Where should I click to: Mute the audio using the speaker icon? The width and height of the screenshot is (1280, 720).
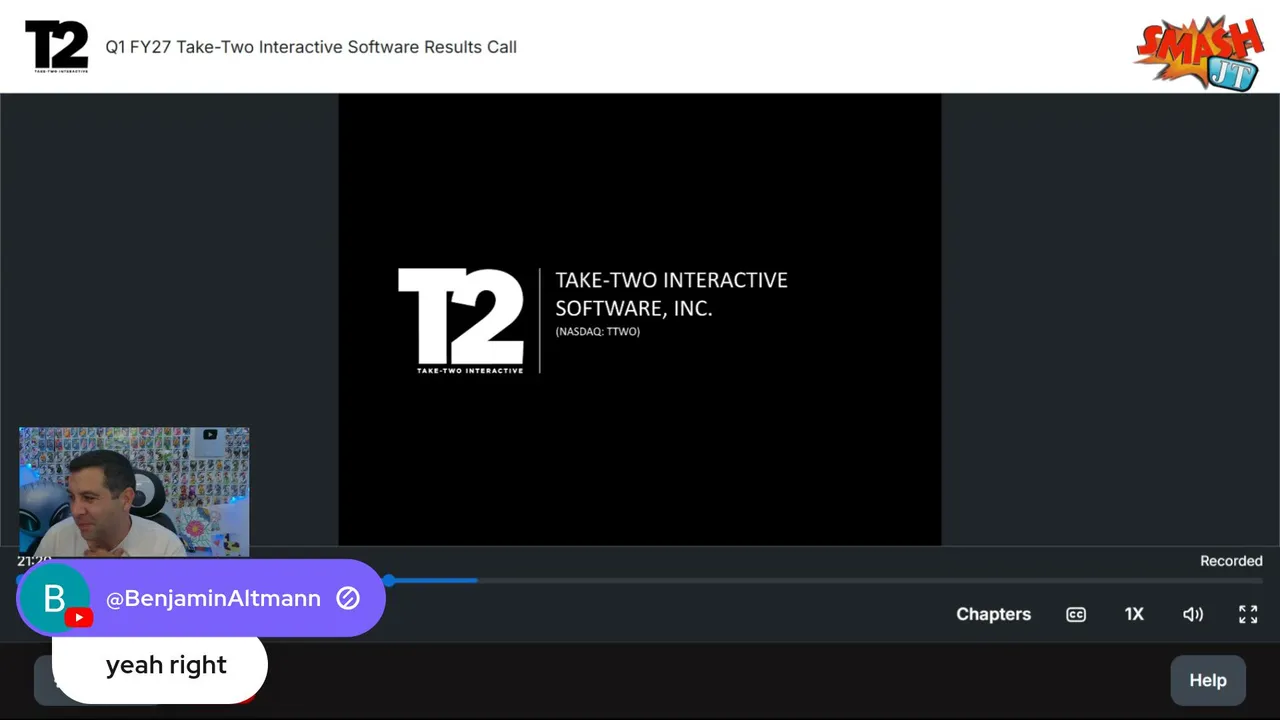coord(1193,614)
